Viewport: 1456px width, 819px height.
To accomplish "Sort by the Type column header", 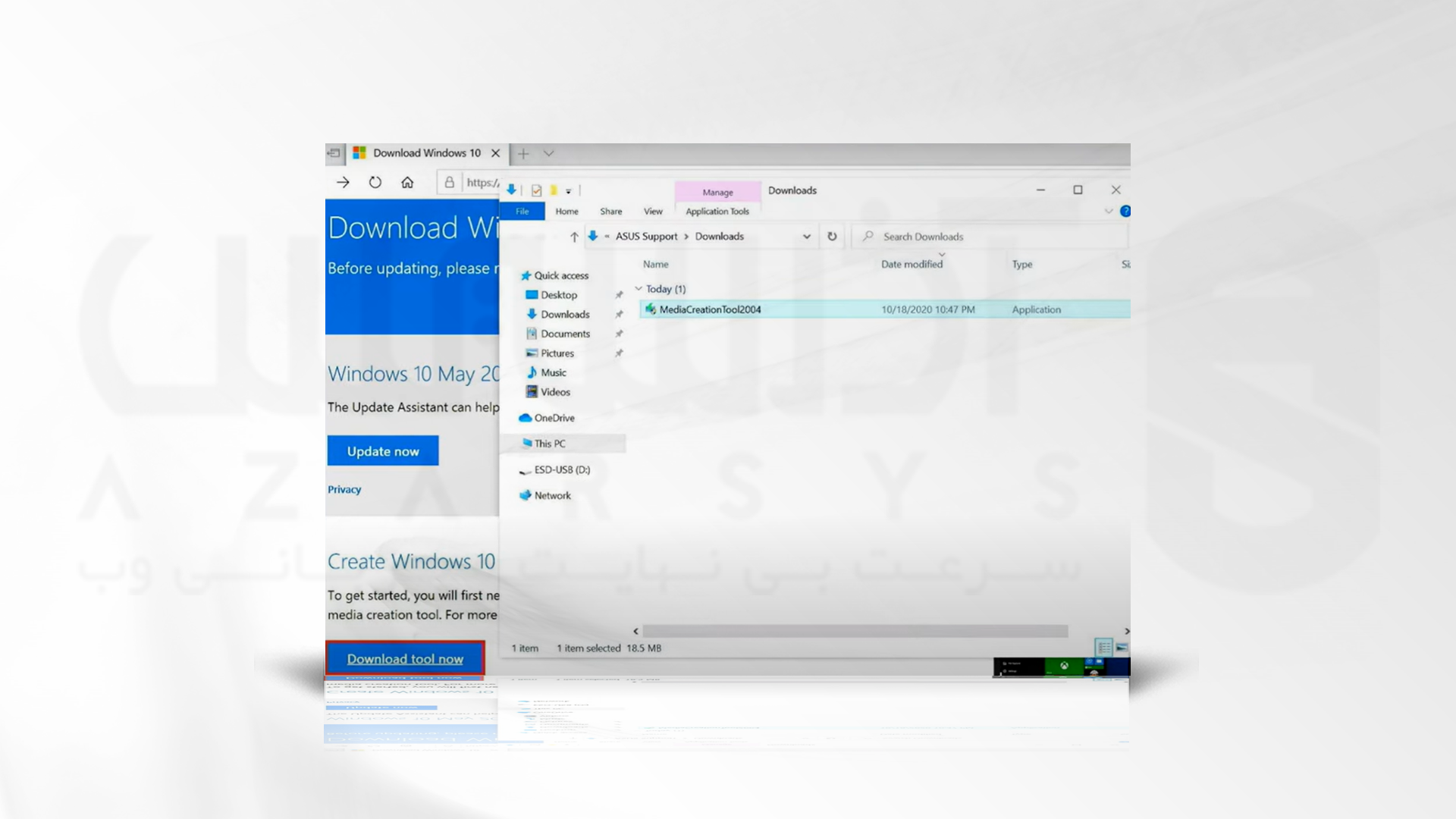I will click(1022, 265).
